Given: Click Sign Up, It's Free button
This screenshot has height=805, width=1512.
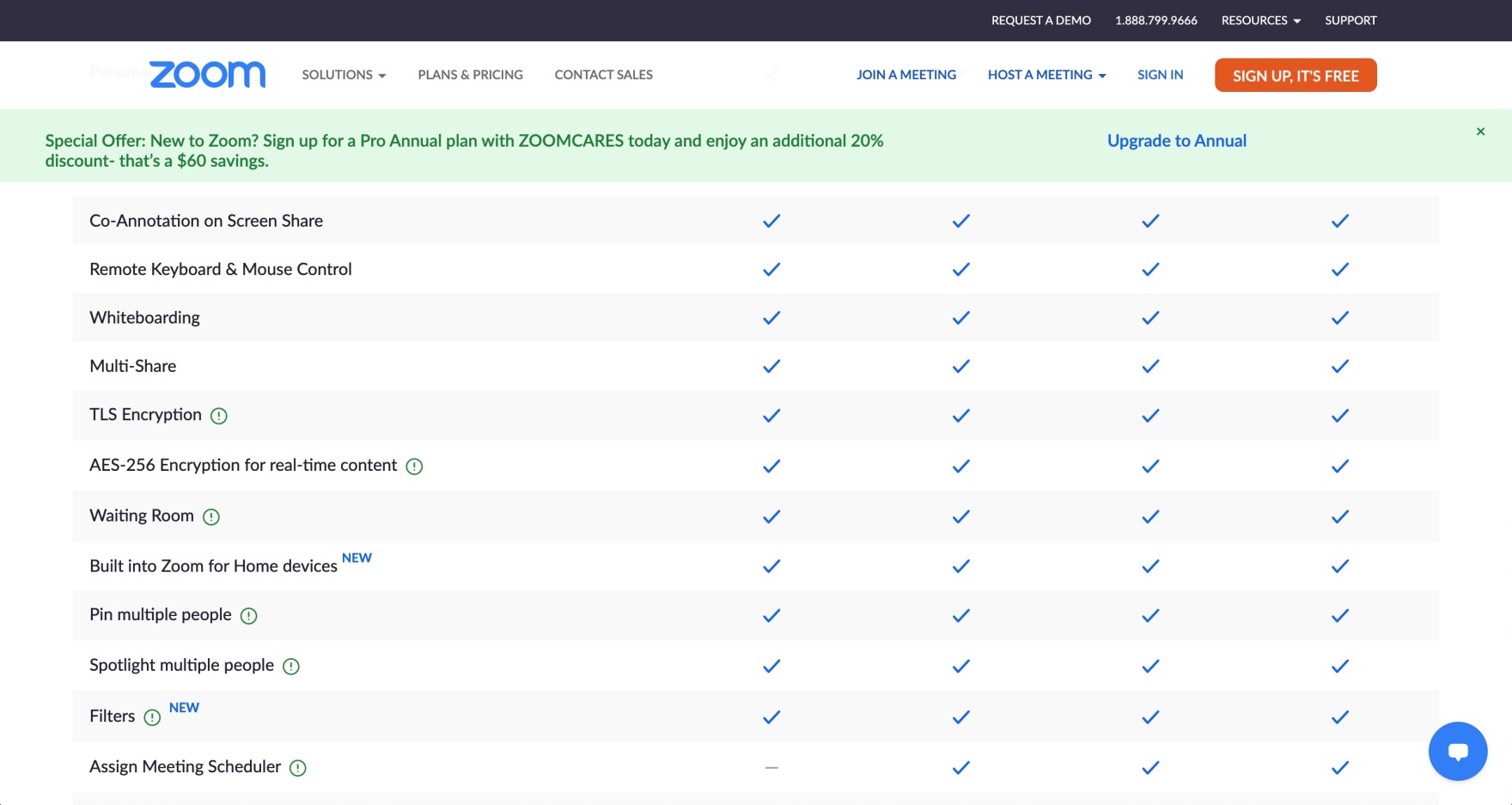Looking at the screenshot, I should [x=1295, y=76].
